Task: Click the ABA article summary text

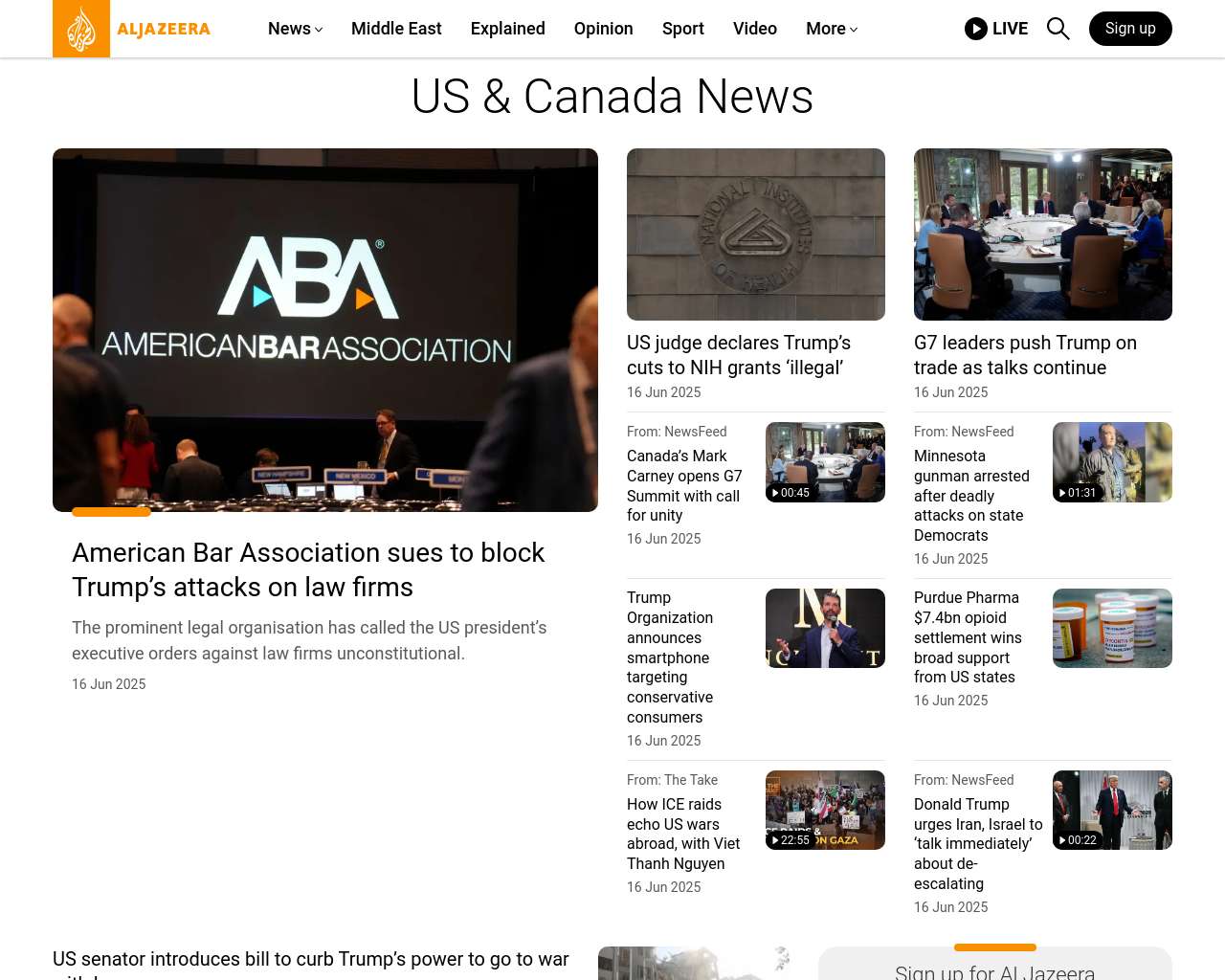Action: [x=309, y=640]
